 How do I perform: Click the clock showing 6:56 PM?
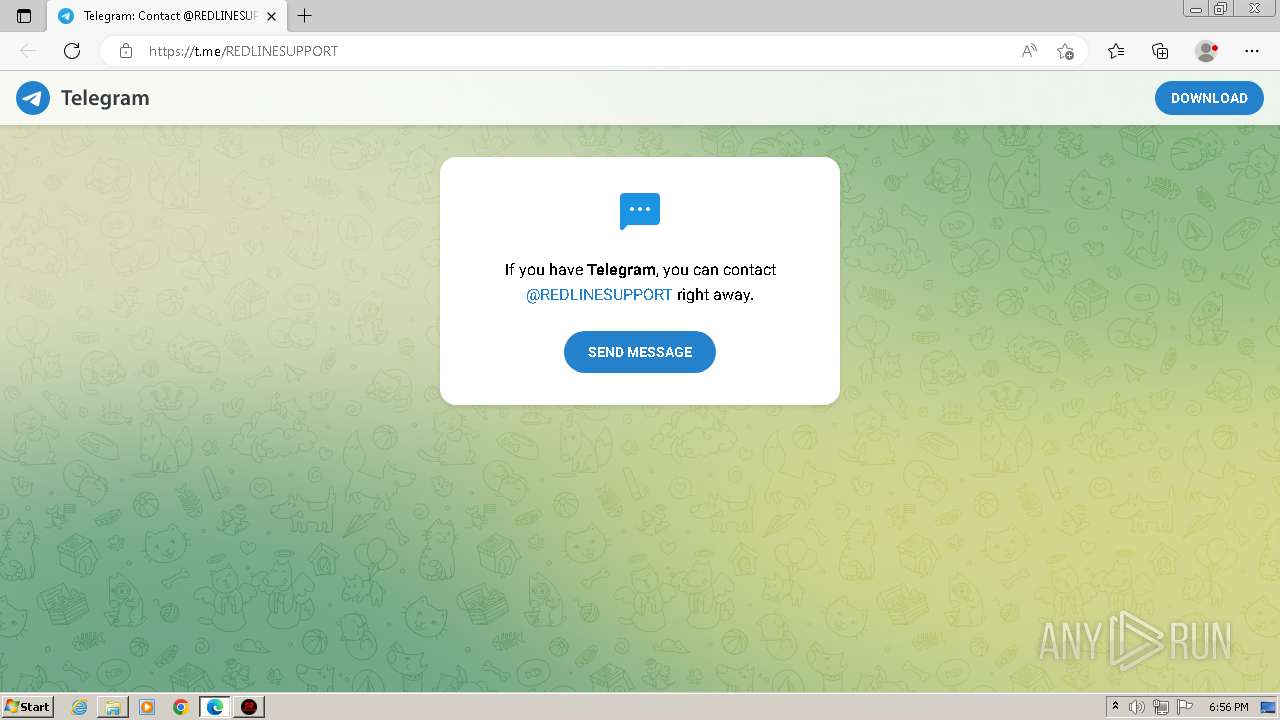pyautogui.click(x=1228, y=707)
